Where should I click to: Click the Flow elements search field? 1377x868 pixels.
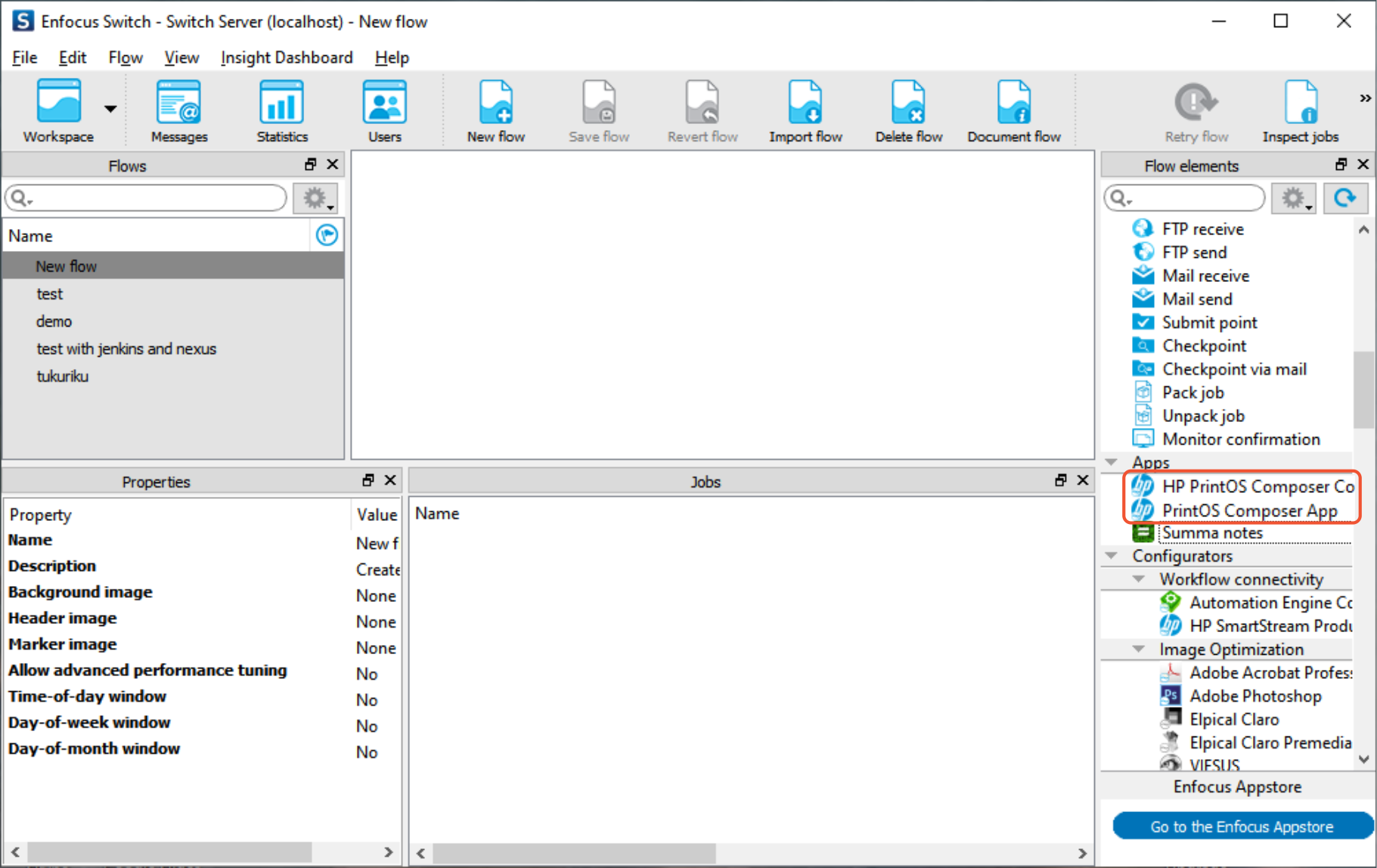click(1184, 198)
